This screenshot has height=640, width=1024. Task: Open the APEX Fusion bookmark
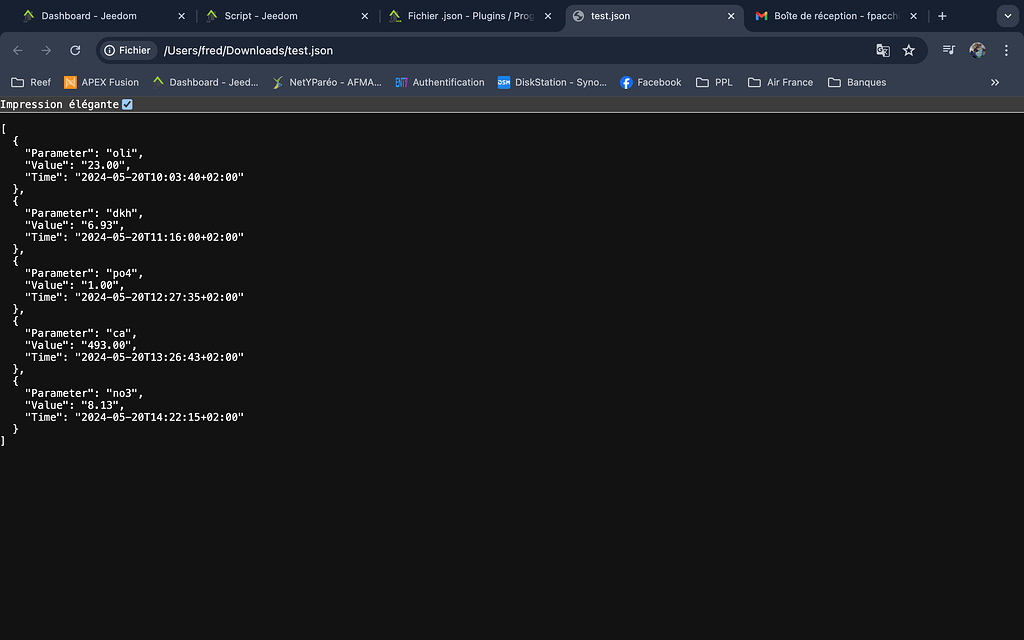(x=100, y=82)
